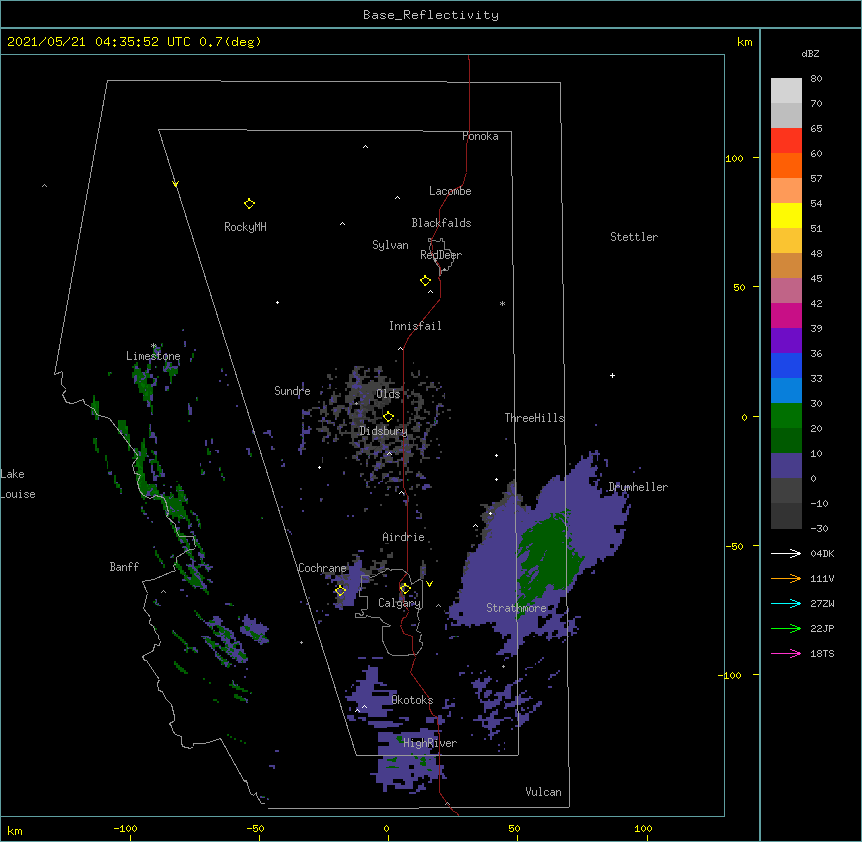
Task: Pick the magenta 42-39 dBZ swatch
Action: 786,315
